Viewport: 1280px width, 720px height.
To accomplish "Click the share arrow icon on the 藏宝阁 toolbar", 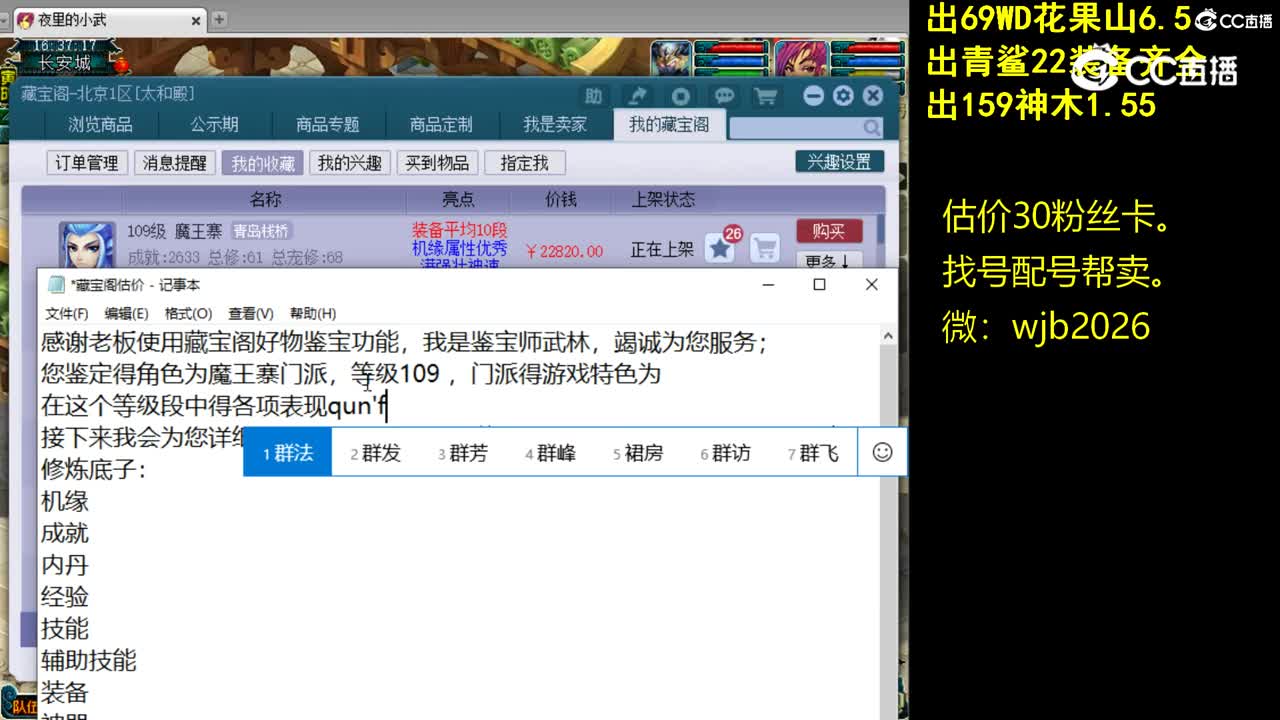I will [x=638, y=96].
